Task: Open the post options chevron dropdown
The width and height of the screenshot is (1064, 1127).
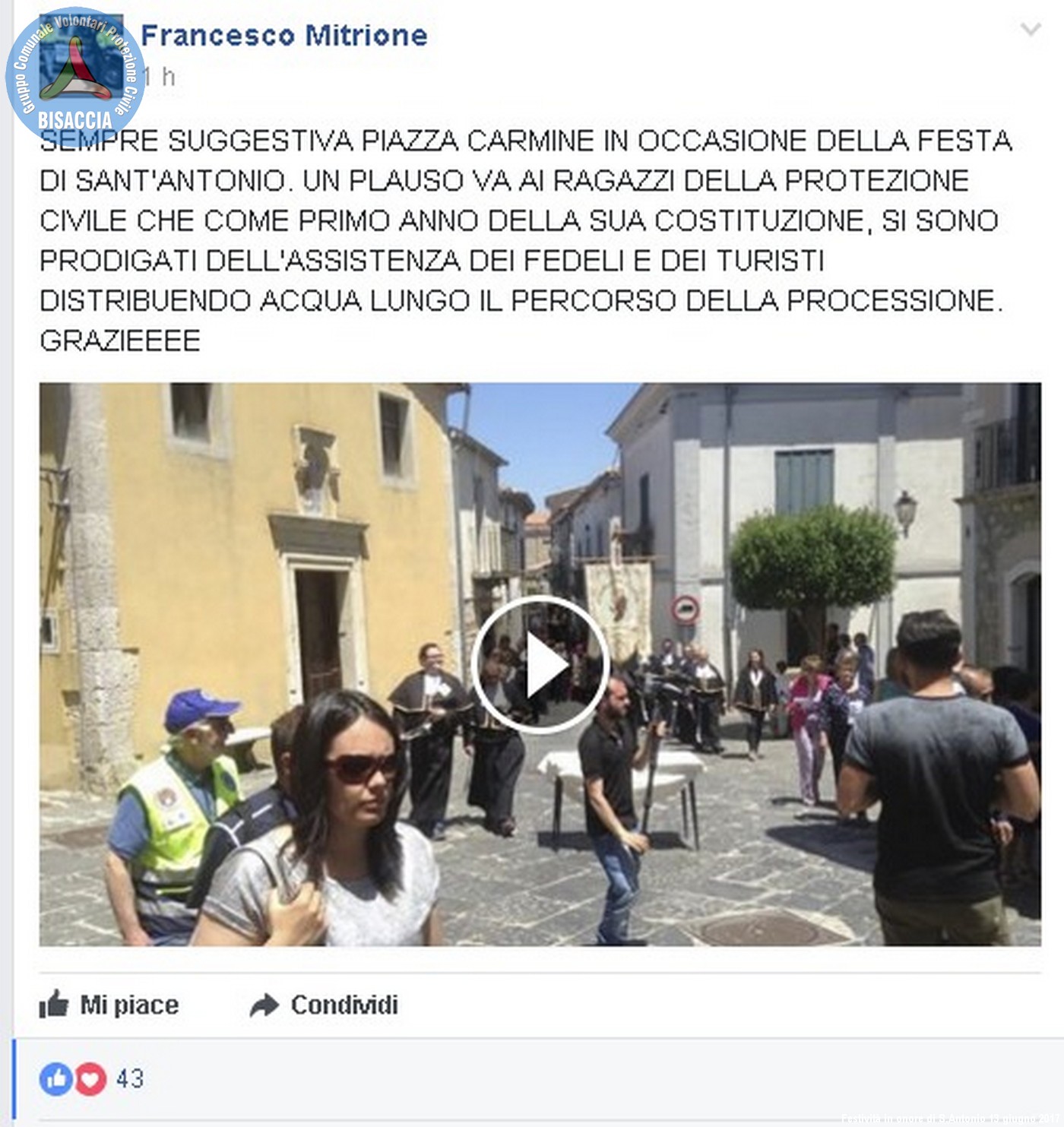Action: click(1031, 30)
